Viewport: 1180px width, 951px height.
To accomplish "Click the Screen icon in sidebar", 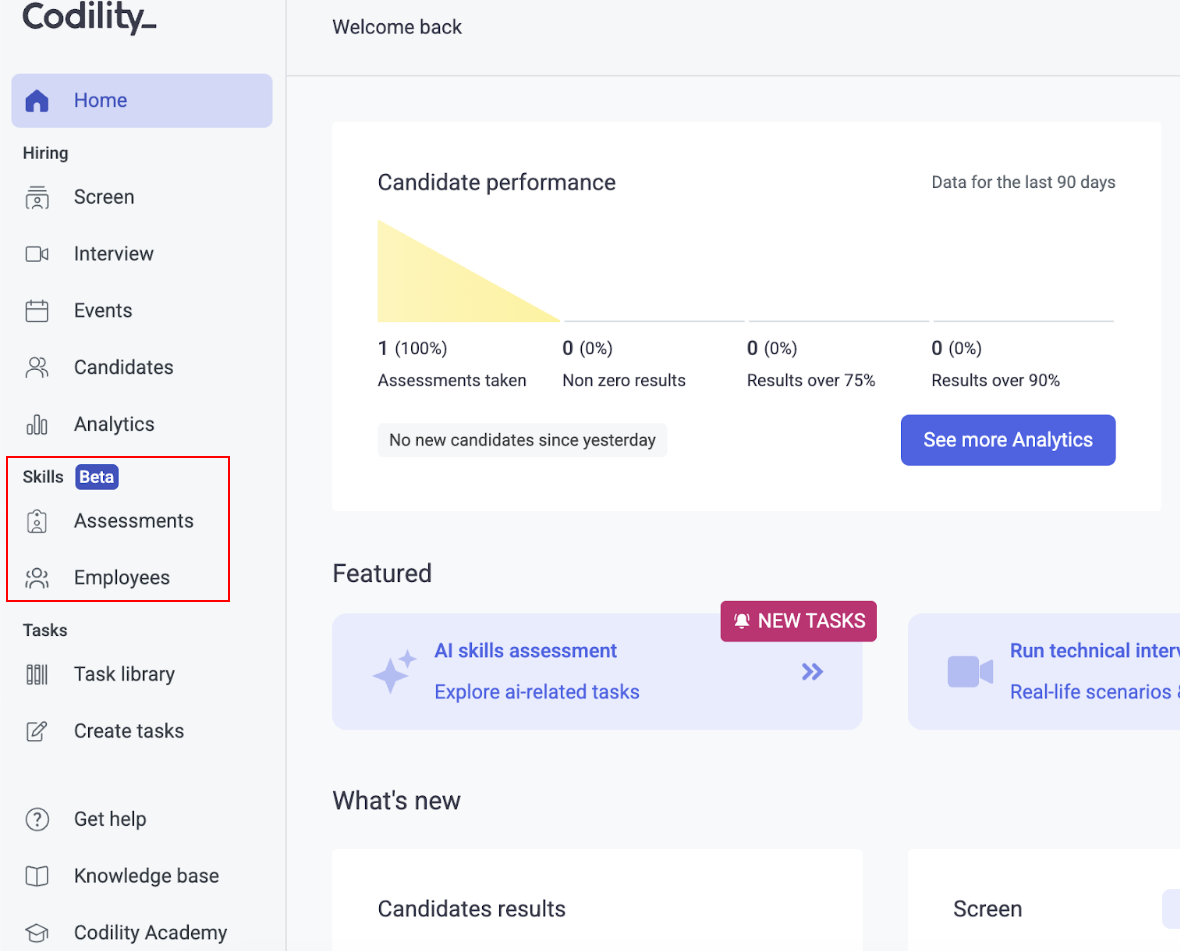I will (37, 198).
